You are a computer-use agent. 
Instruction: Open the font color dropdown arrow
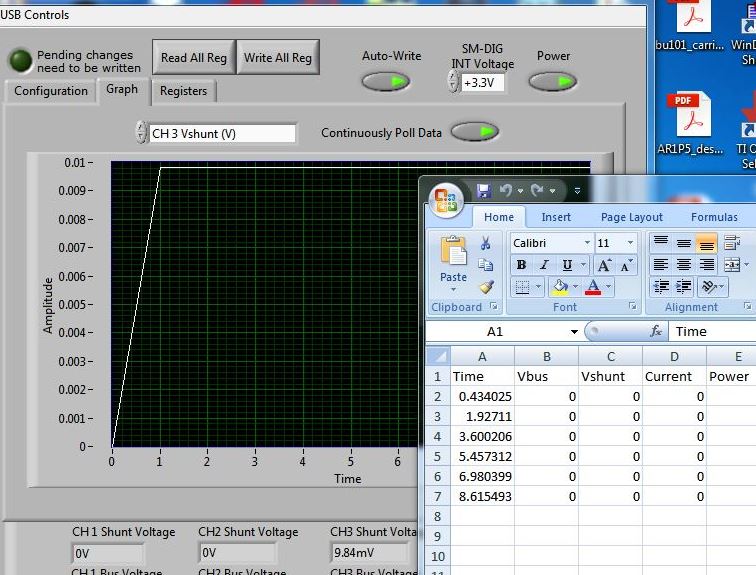[608, 287]
